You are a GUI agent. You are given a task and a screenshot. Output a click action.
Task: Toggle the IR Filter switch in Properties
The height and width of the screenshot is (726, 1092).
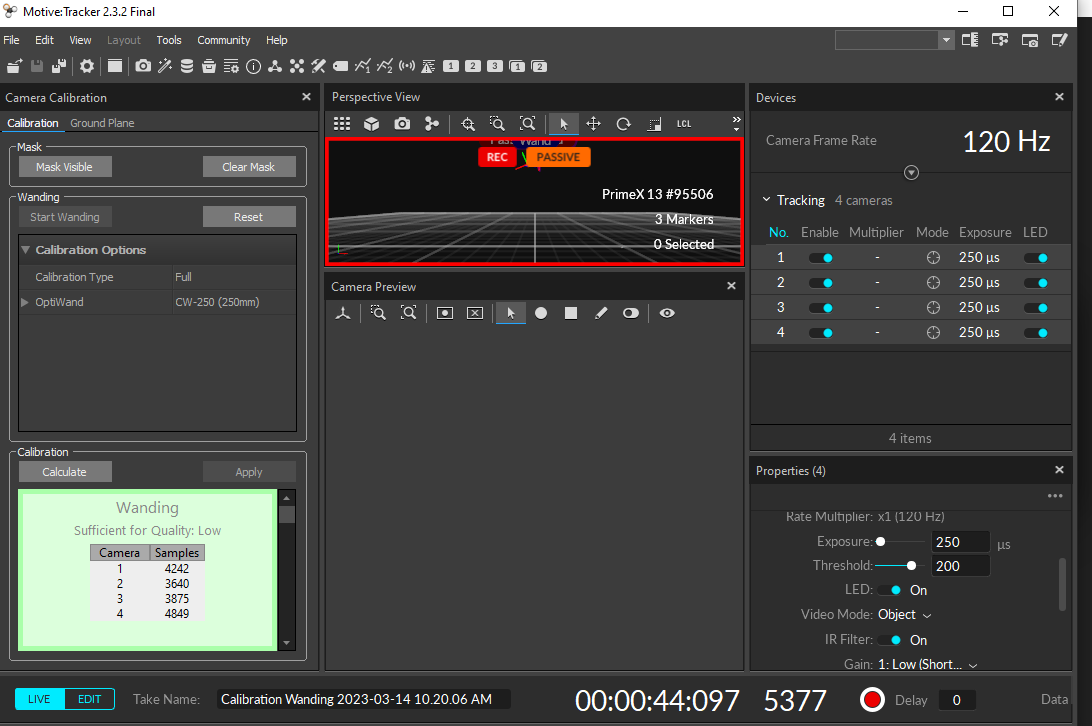[x=889, y=640]
